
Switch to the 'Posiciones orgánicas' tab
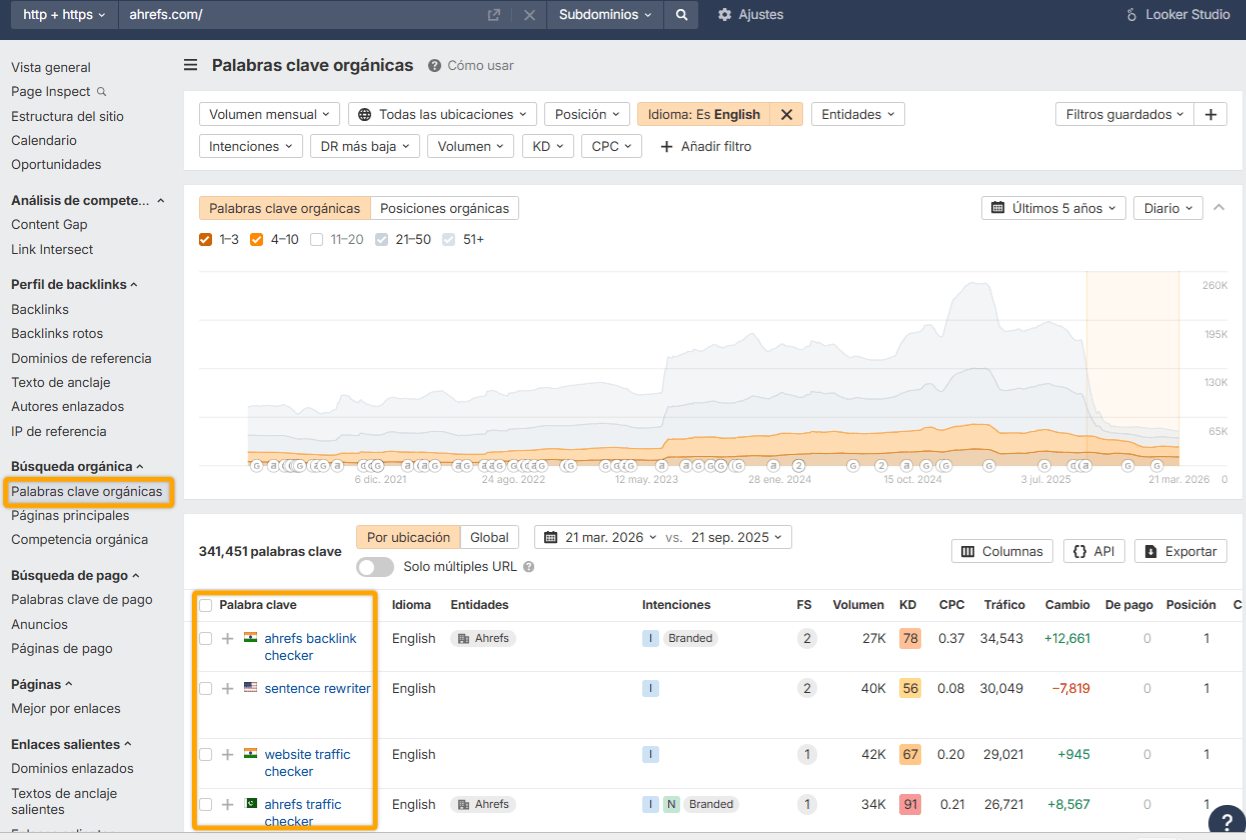coord(444,207)
